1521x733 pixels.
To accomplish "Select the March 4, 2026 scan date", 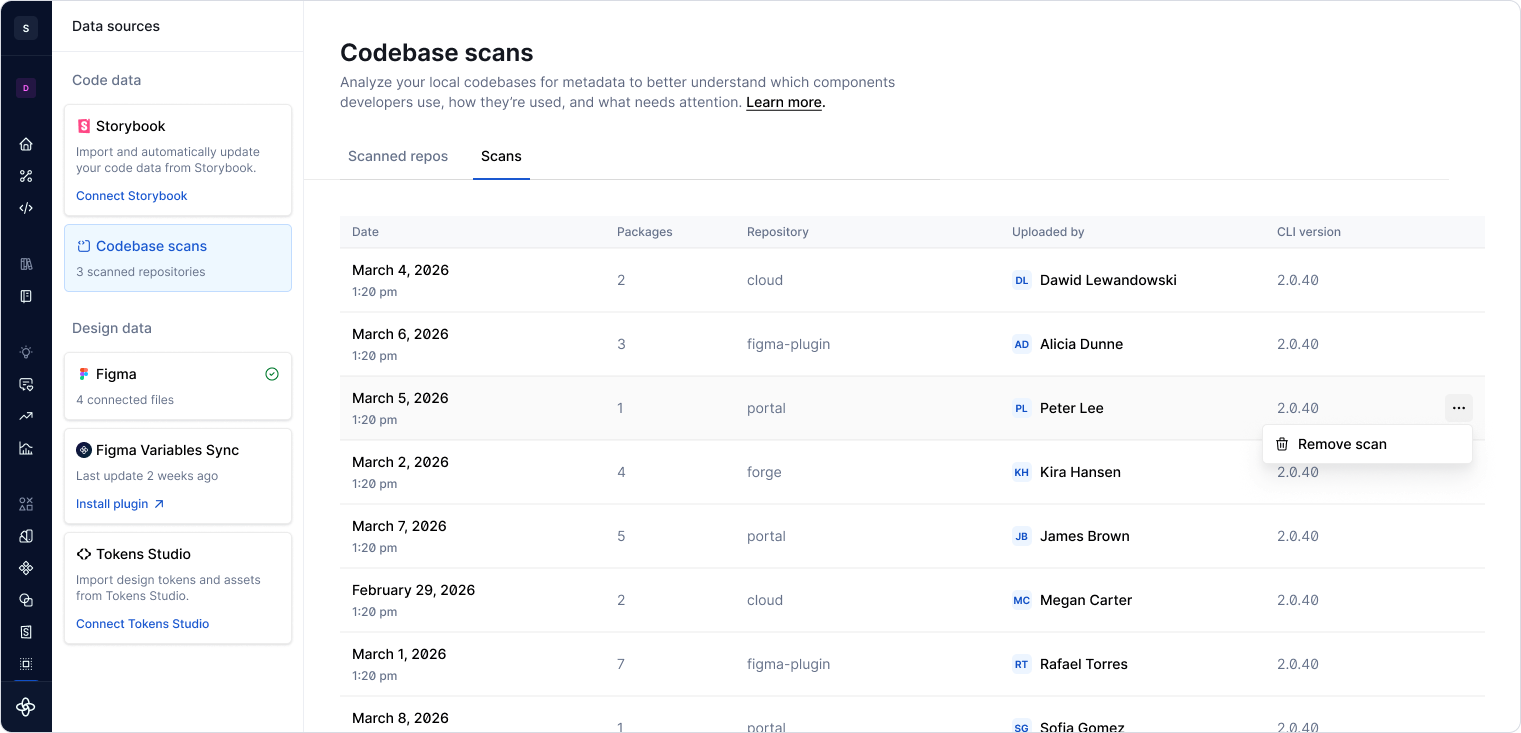I will pyautogui.click(x=400, y=270).
